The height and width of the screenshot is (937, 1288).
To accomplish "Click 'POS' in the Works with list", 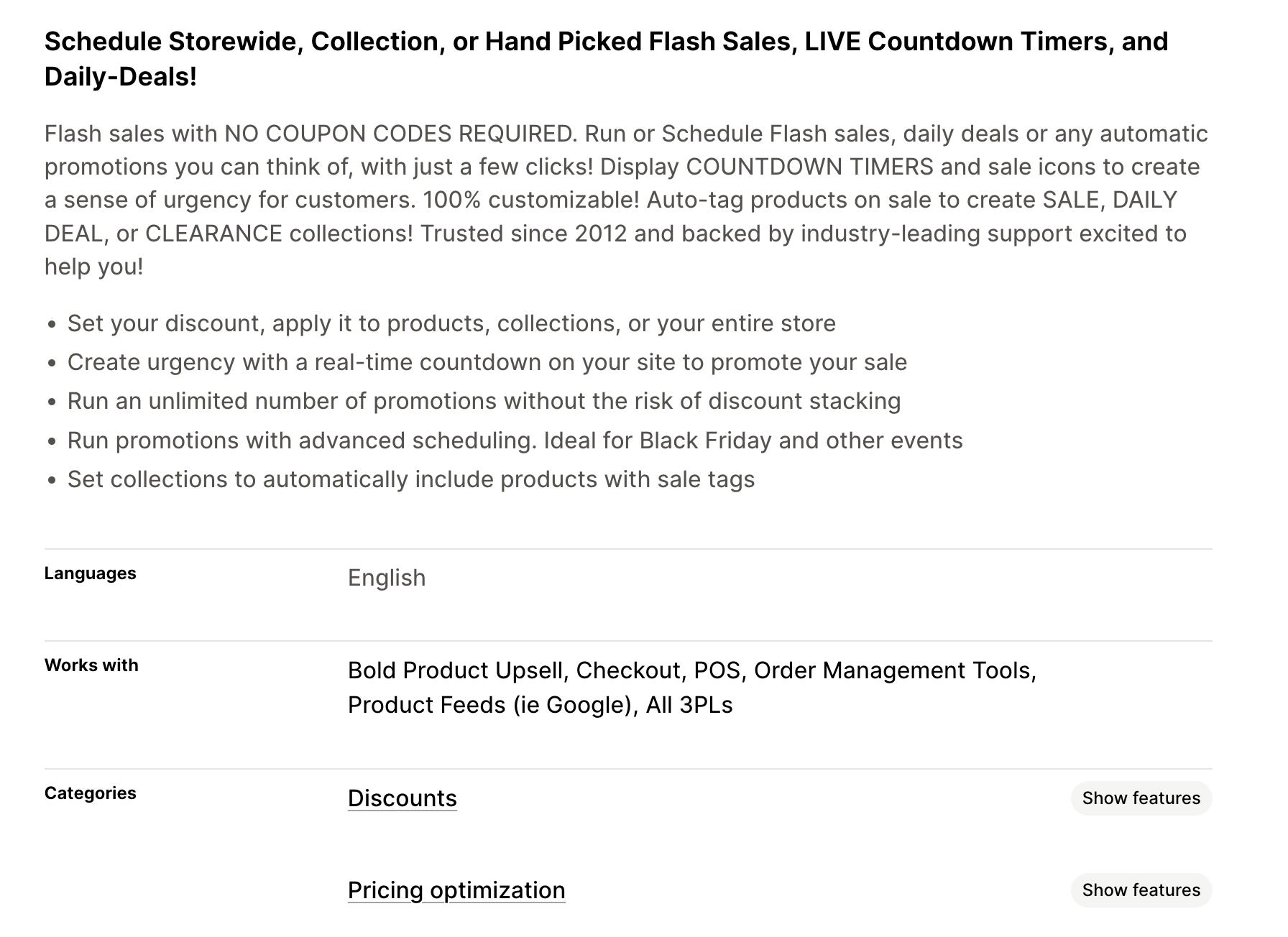I will [717, 670].
